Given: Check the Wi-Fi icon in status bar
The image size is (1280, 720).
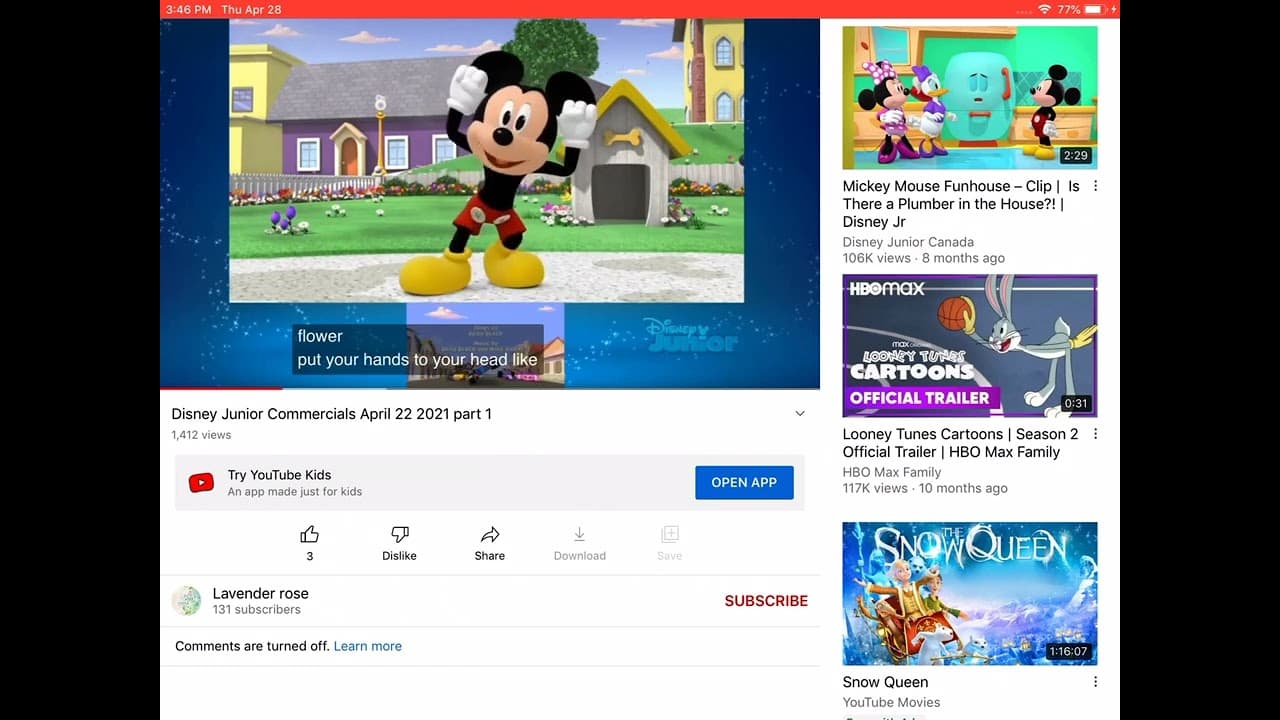Looking at the screenshot, I should pos(1044,9).
